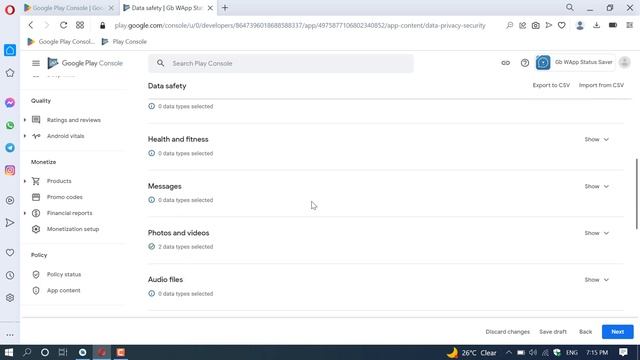Open Task View on taskbar
The image size is (640, 360).
coord(63,352)
